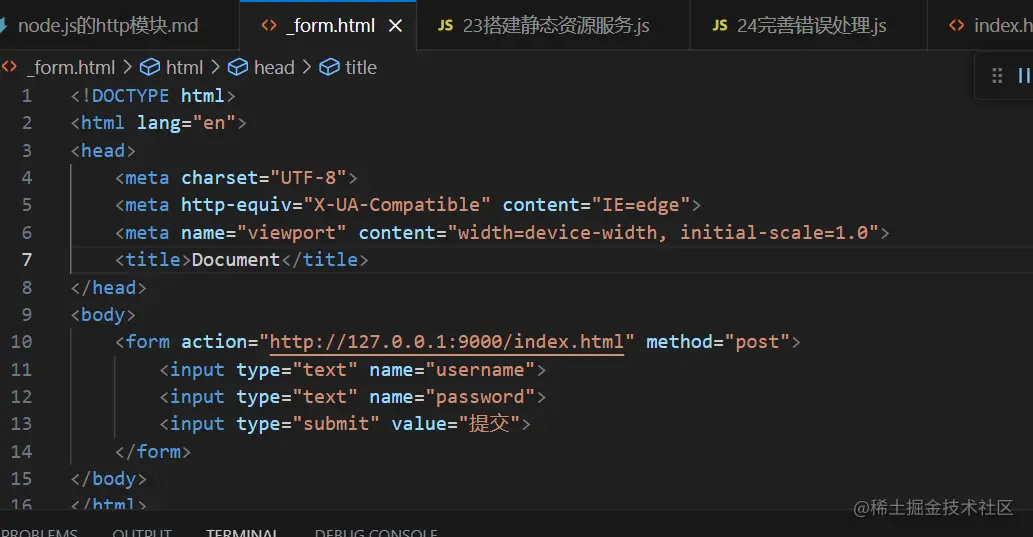The width and height of the screenshot is (1033, 537).
Task: Click the cube icon beside breadcrumb html
Action: pyautogui.click(x=150, y=67)
